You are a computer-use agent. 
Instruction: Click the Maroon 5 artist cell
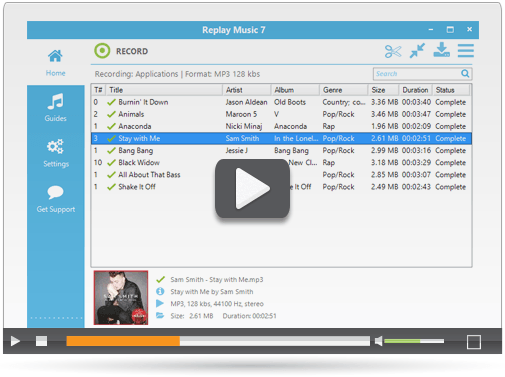click(241, 114)
